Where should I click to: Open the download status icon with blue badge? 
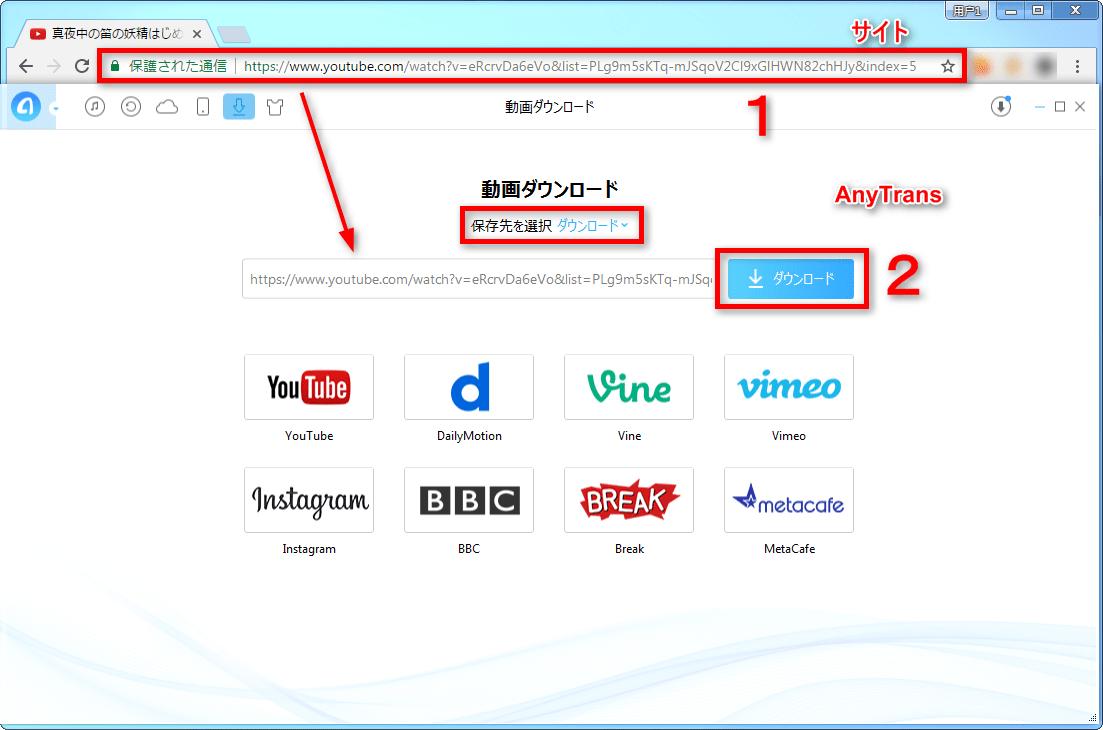click(x=1000, y=106)
